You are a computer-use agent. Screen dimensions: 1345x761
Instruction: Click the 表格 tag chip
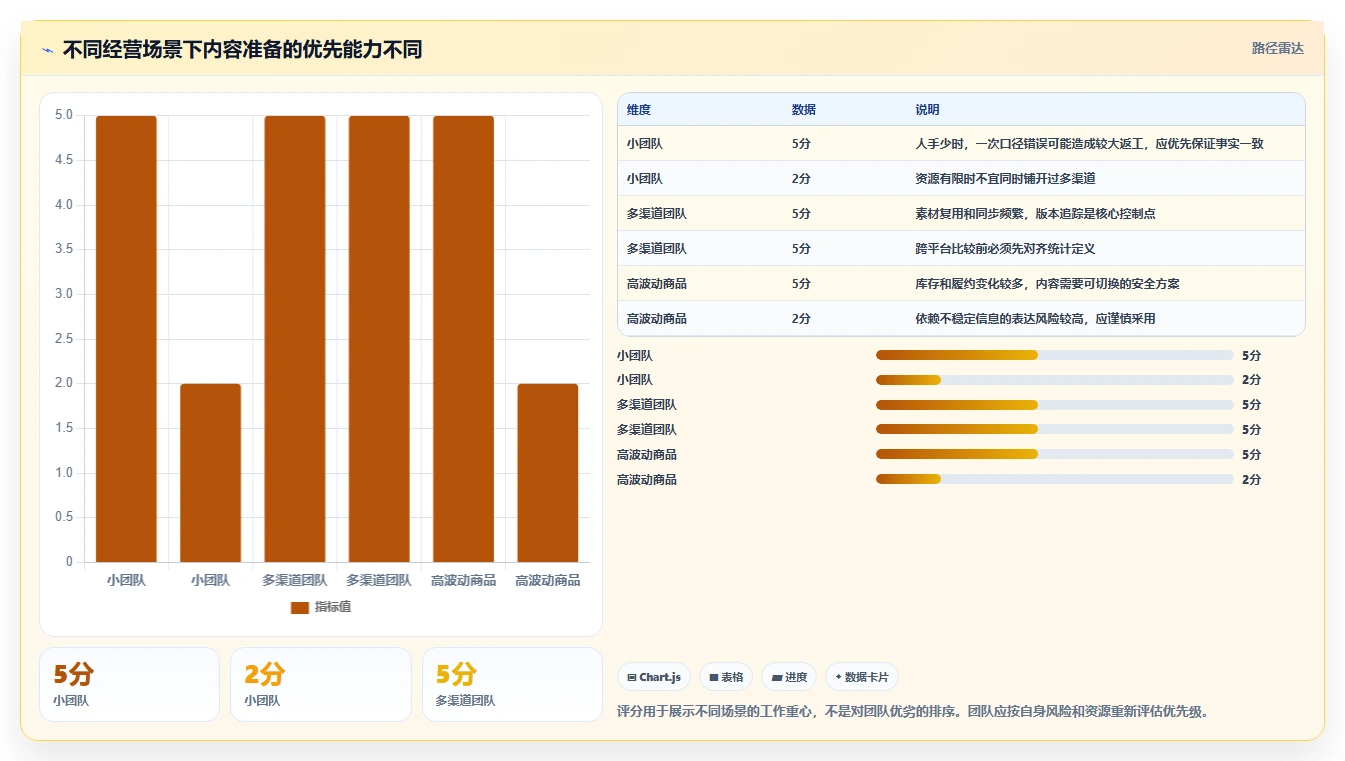[x=726, y=677]
